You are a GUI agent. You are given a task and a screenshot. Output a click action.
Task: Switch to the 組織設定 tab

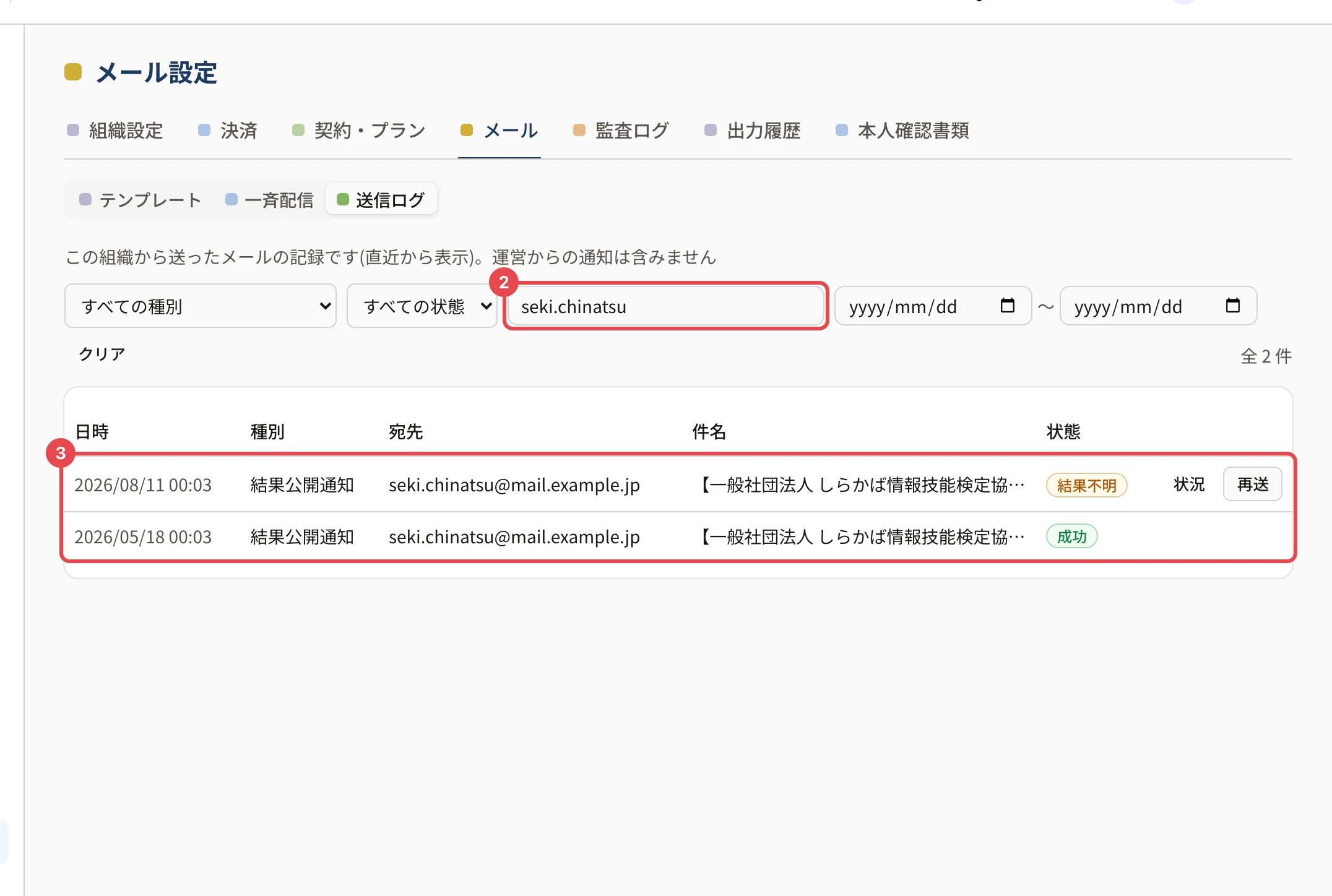[x=115, y=131]
